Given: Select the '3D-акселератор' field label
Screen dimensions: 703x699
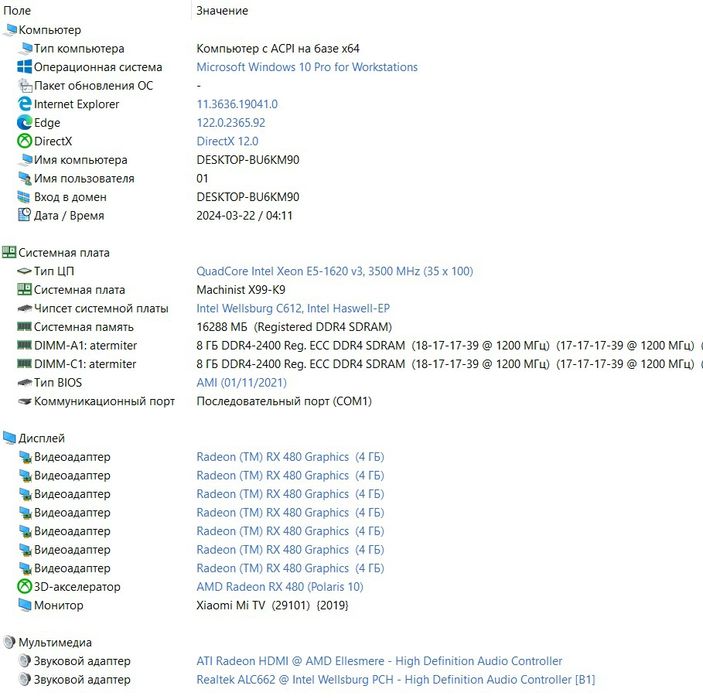Looking at the screenshot, I should 77,586.
